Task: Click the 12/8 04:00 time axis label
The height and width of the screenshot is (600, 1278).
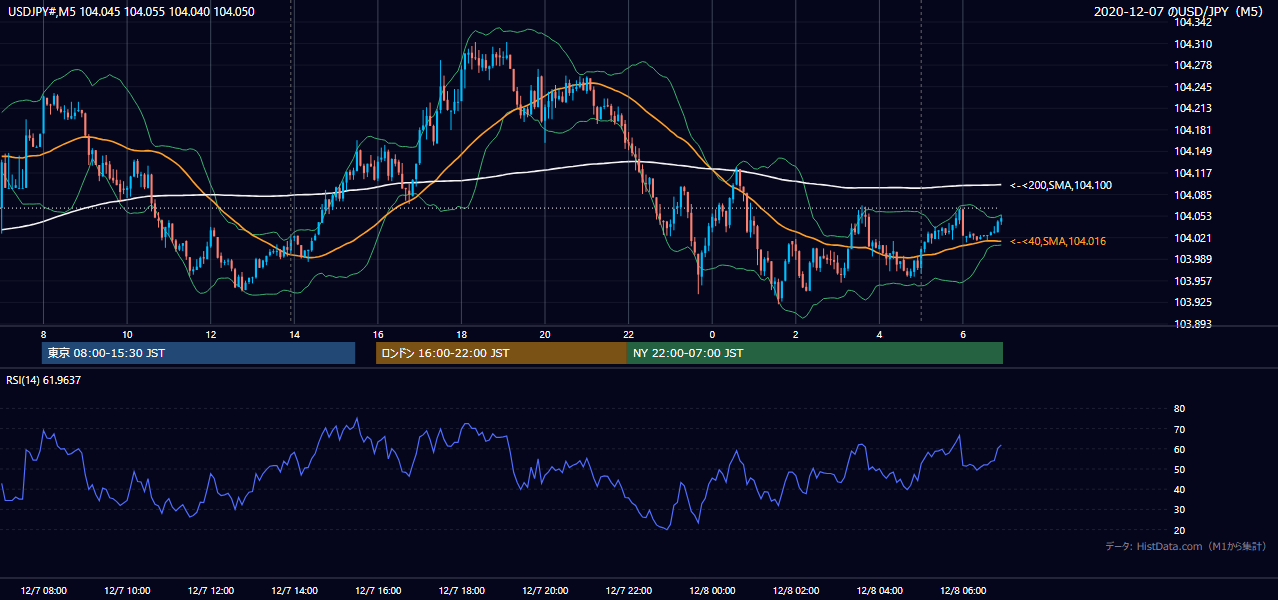Action: (x=880, y=591)
